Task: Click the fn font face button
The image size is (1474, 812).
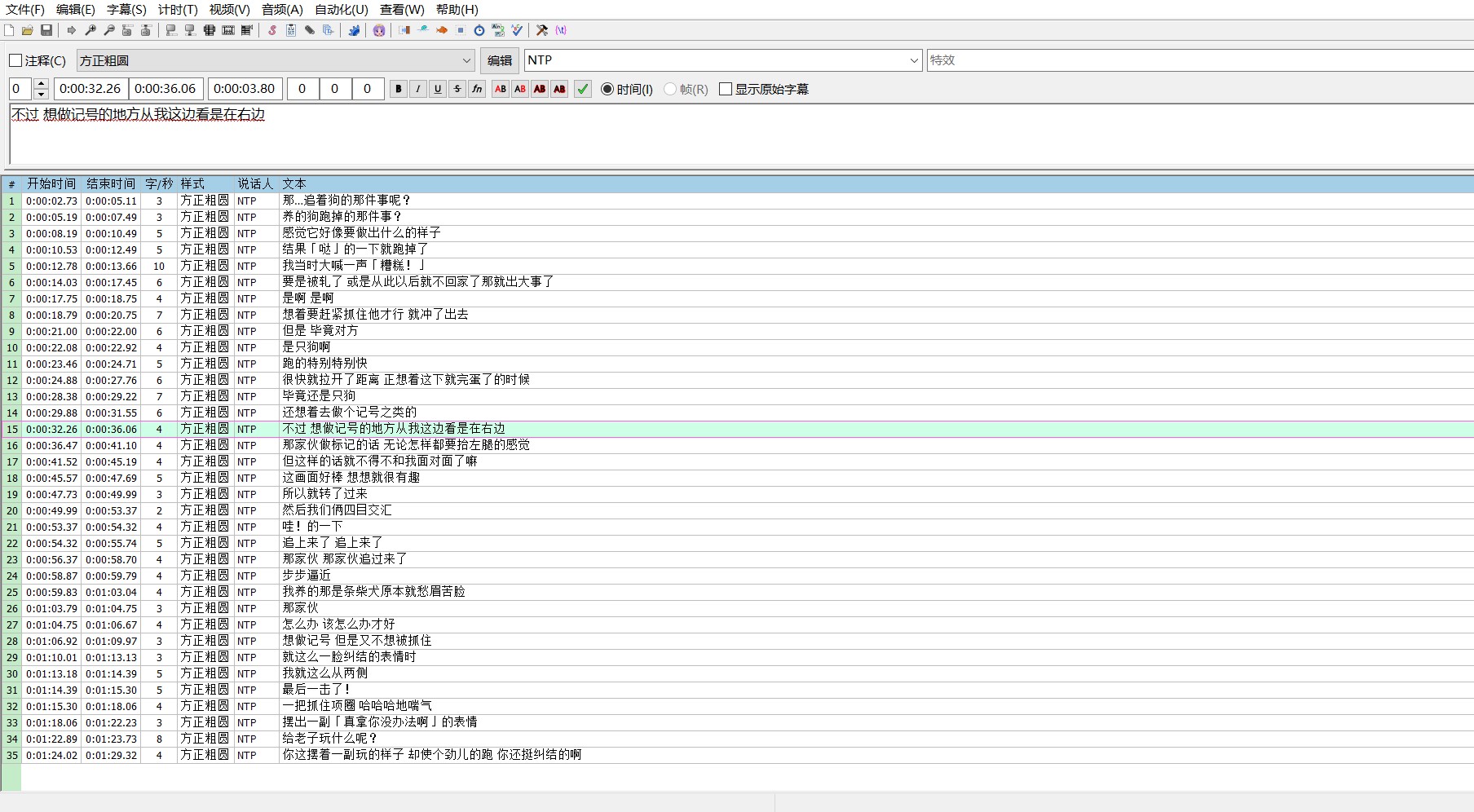Action: point(477,89)
